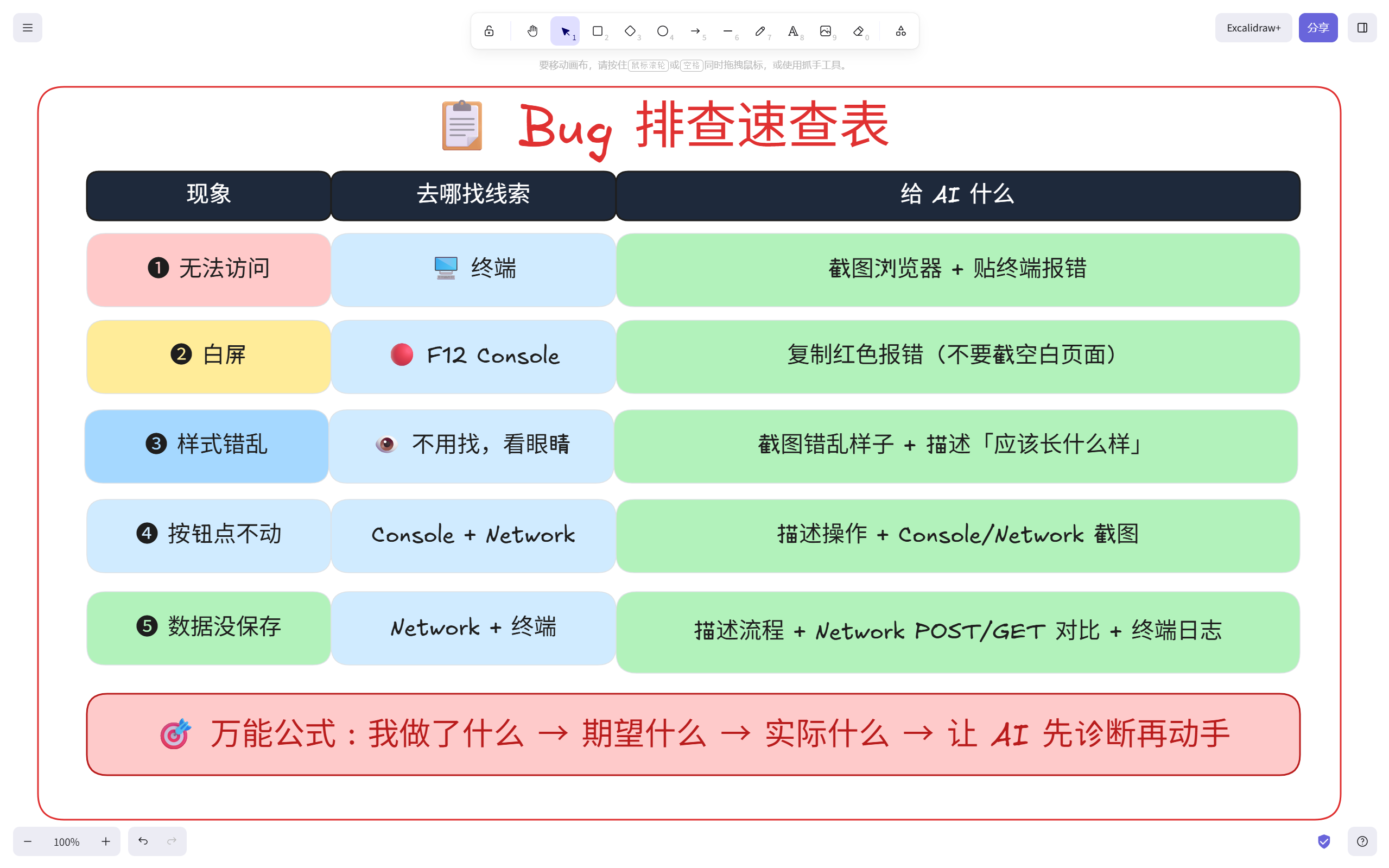This screenshot has width=1389, height=868.
Task: Toggle the canvas lock tool
Action: [x=489, y=31]
